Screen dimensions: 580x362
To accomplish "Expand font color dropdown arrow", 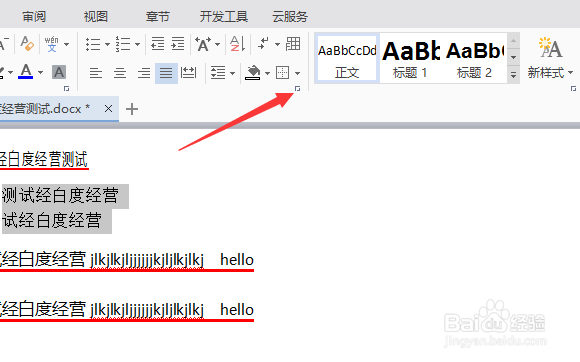I will [41, 72].
